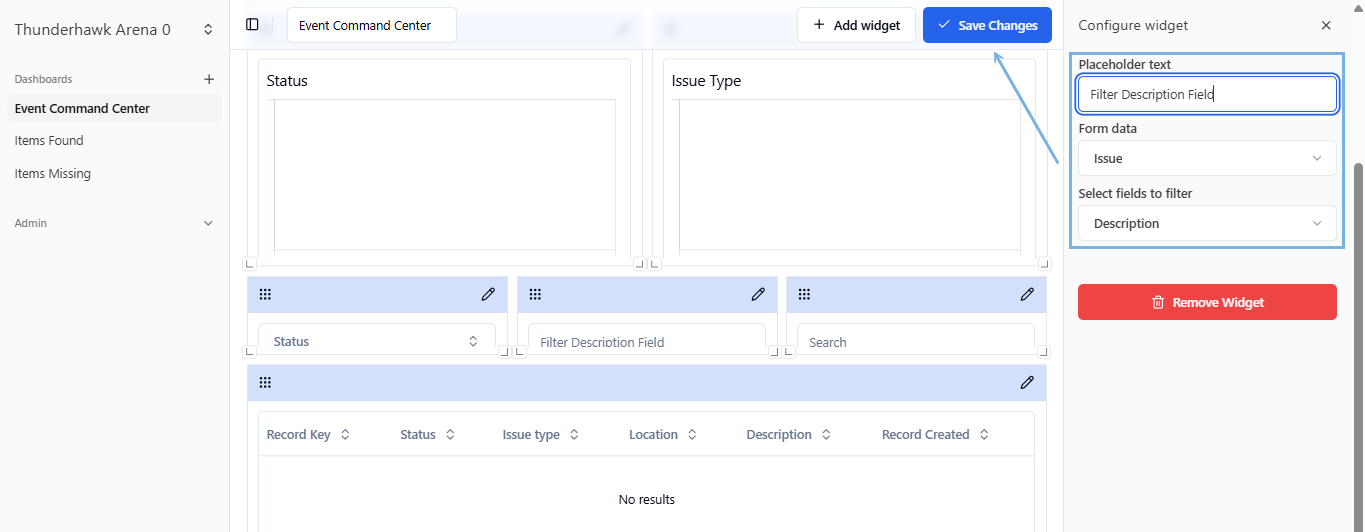Click the Search input box
The image size is (1365, 532).
pyautogui.click(x=916, y=340)
